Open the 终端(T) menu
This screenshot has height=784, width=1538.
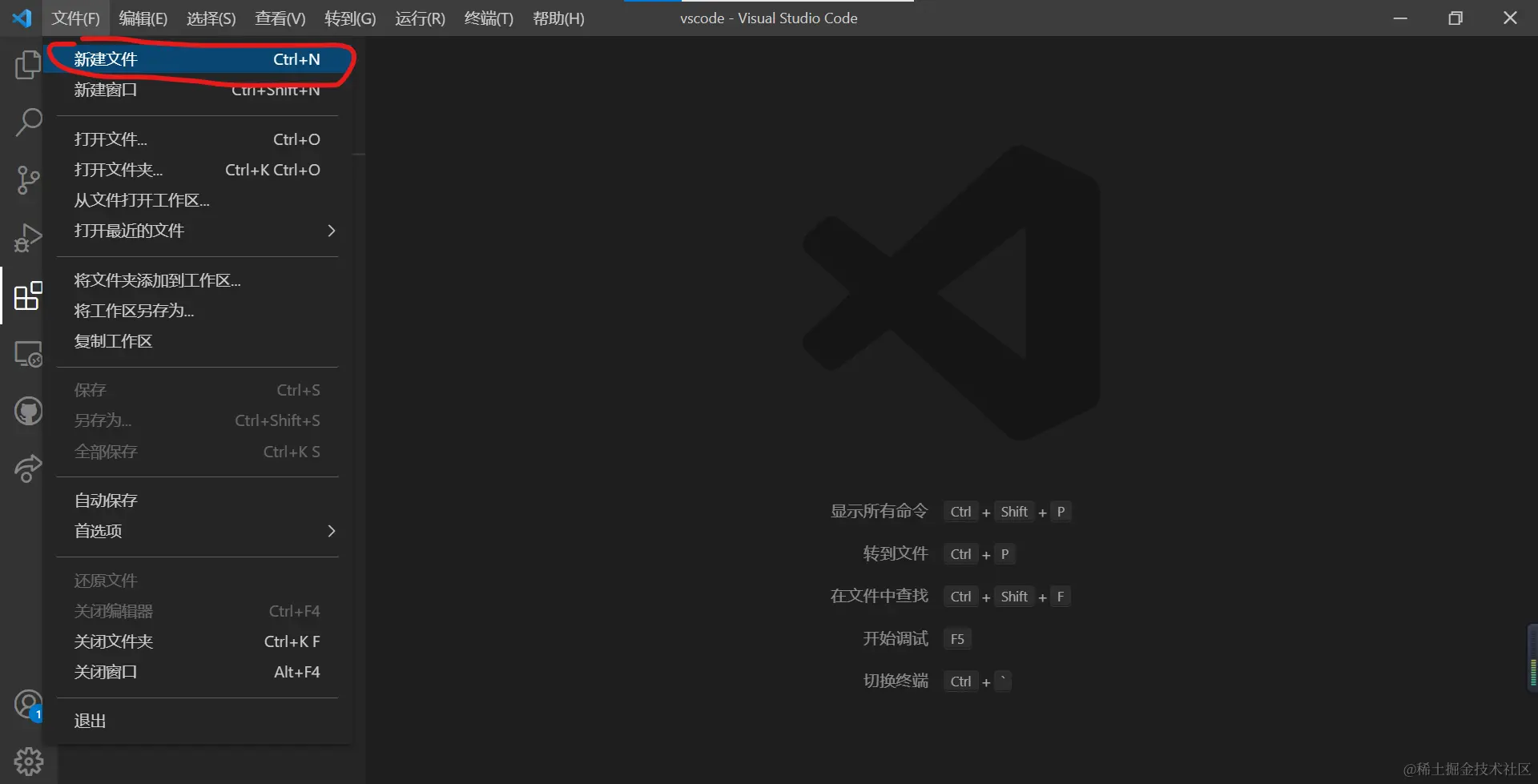pos(489,18)
